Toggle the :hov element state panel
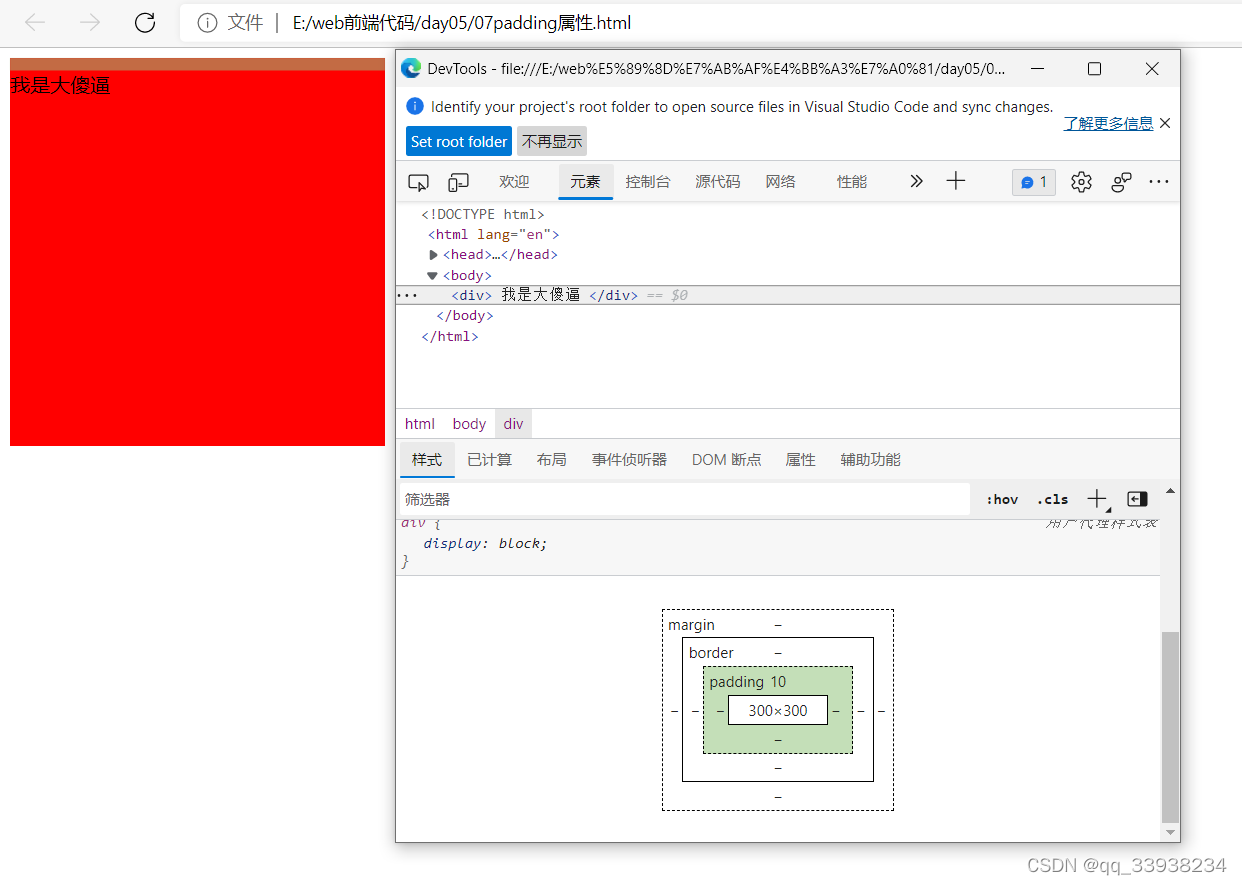This screenshot has height=885, width=1242. tap(1002, 499)
